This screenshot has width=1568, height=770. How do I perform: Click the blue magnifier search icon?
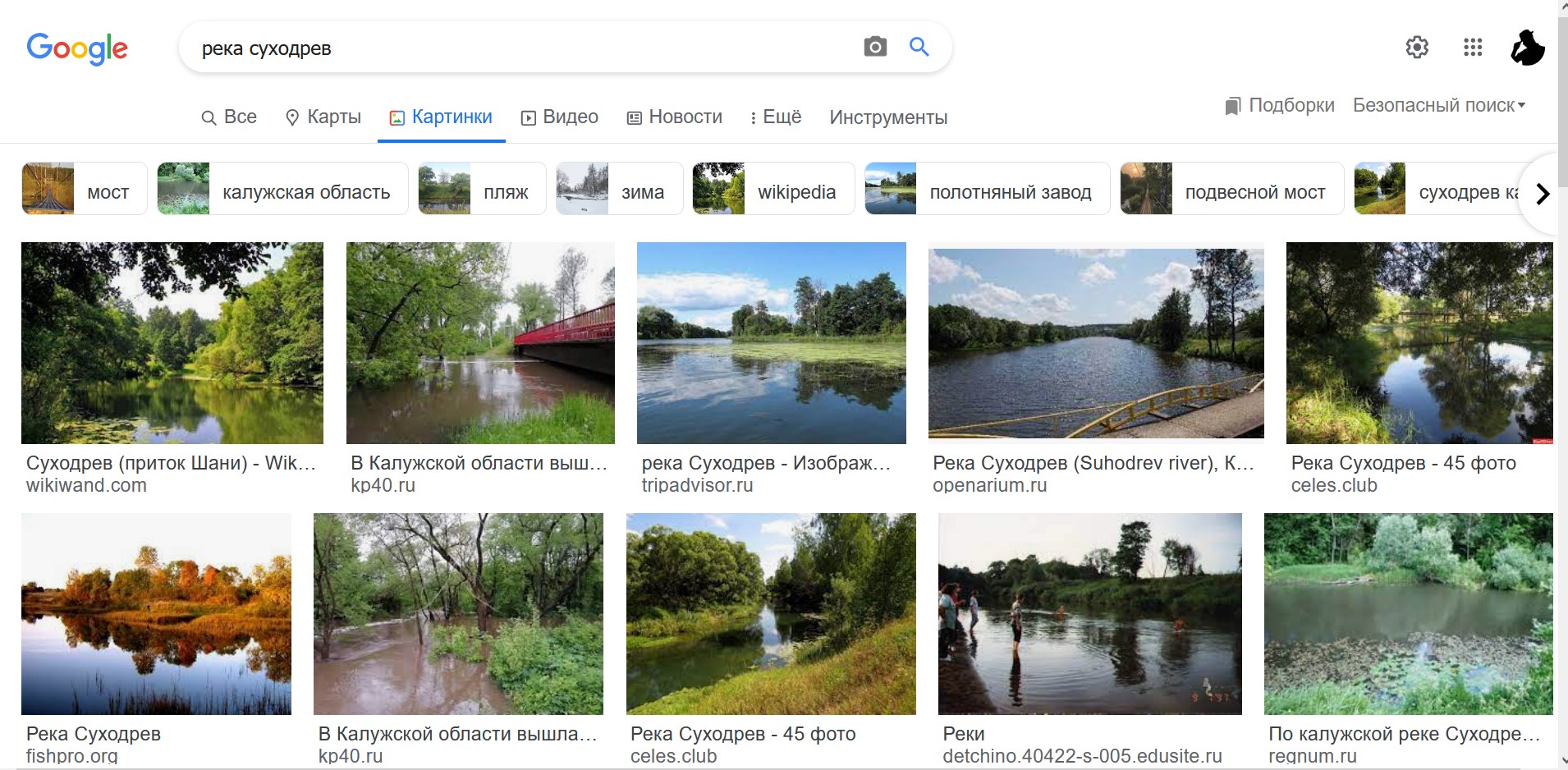pyautogui.click(x=919, y=47)
